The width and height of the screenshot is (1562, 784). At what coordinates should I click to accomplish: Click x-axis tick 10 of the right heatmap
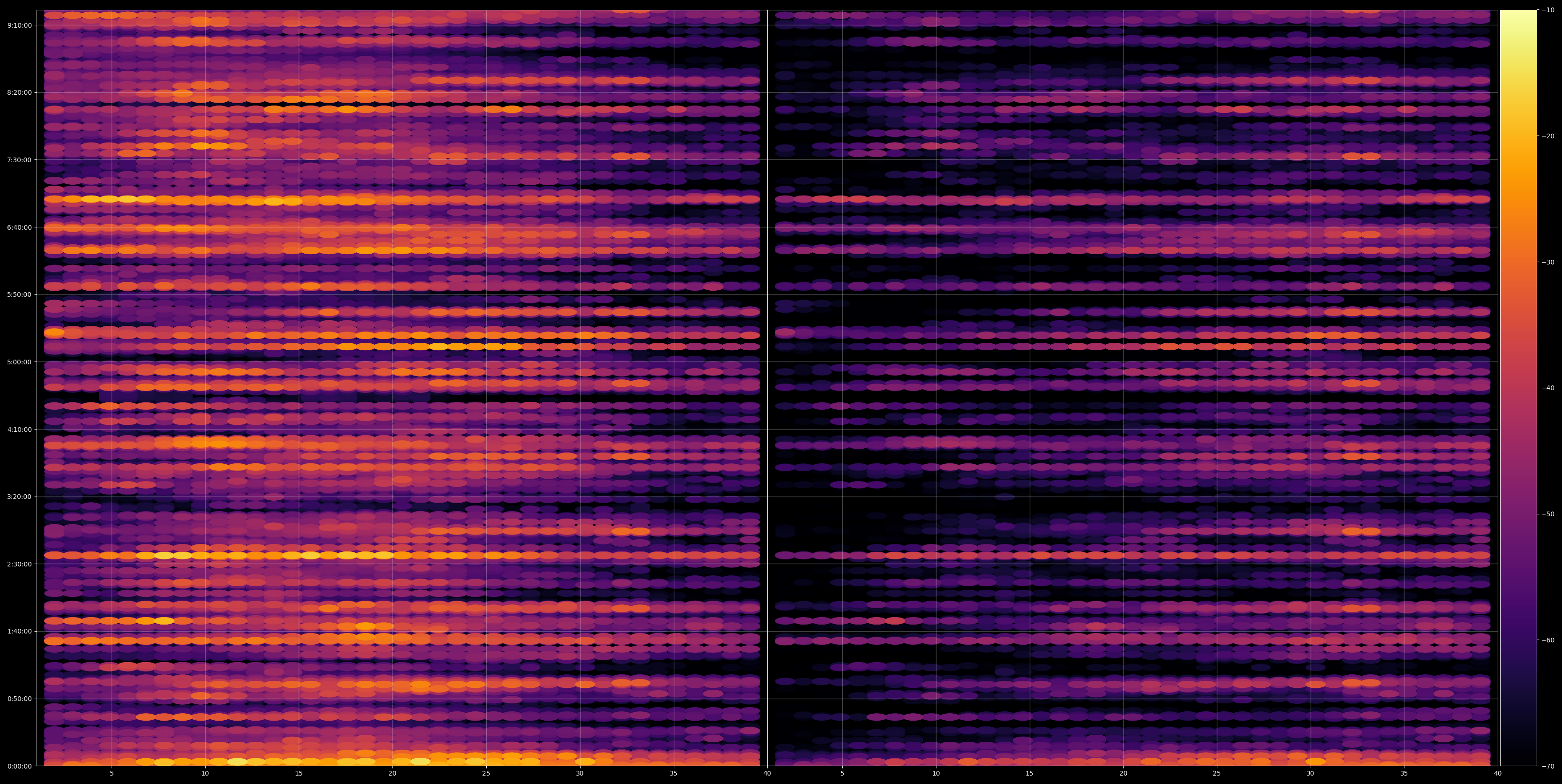pos(936,774)
